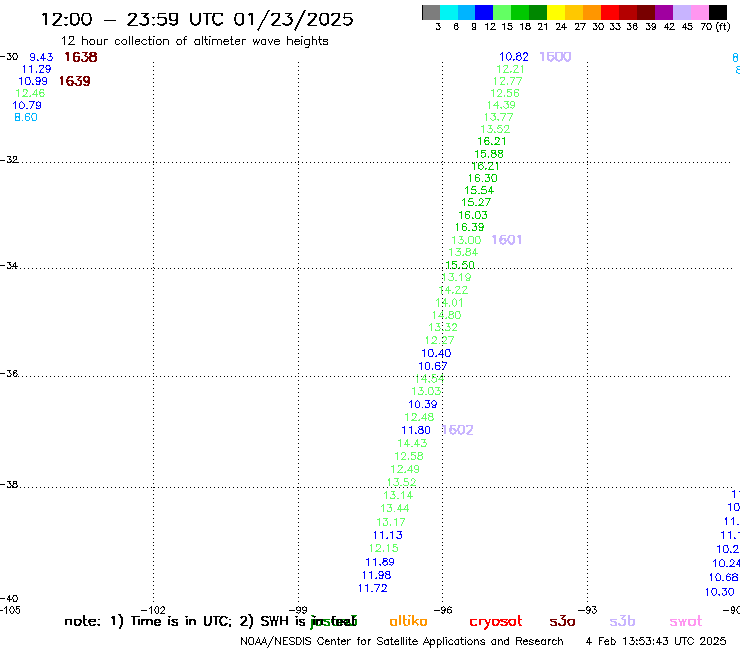Click the wave height value '11.80'

click(416, 431)
